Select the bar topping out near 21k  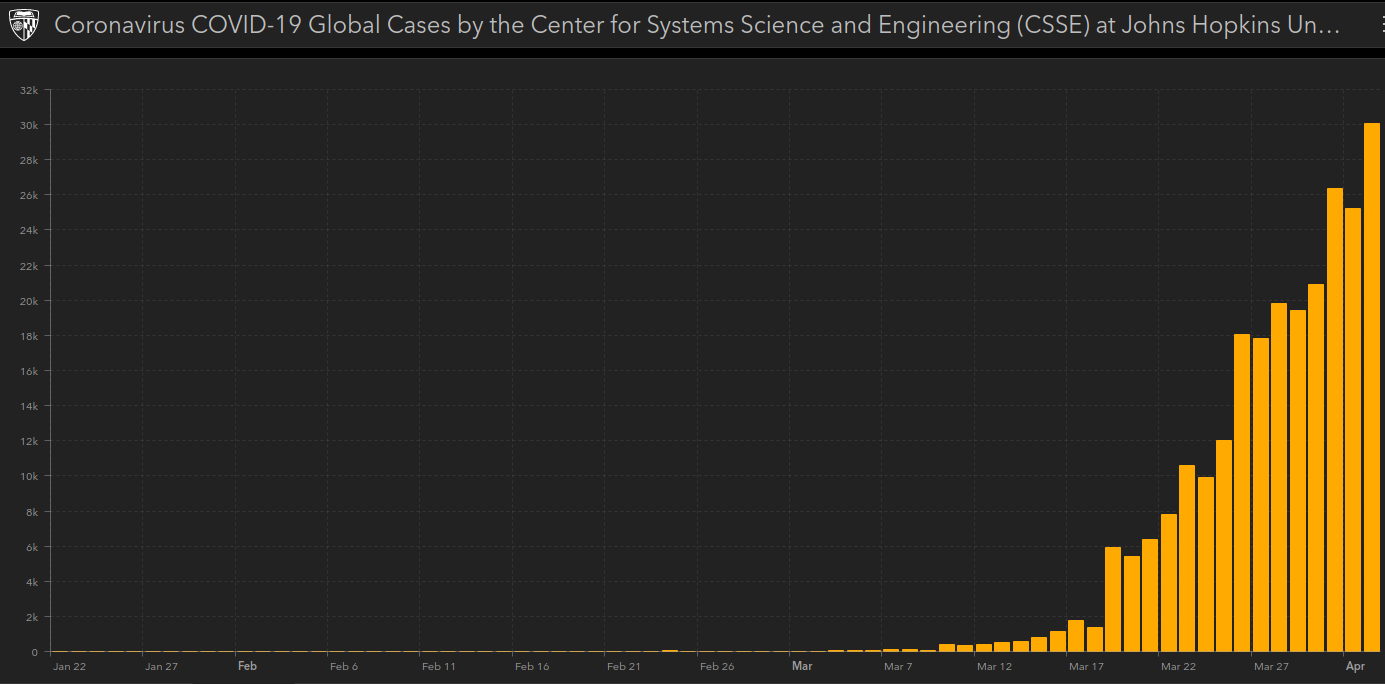pyautogui.click(x=1316, y=468)
